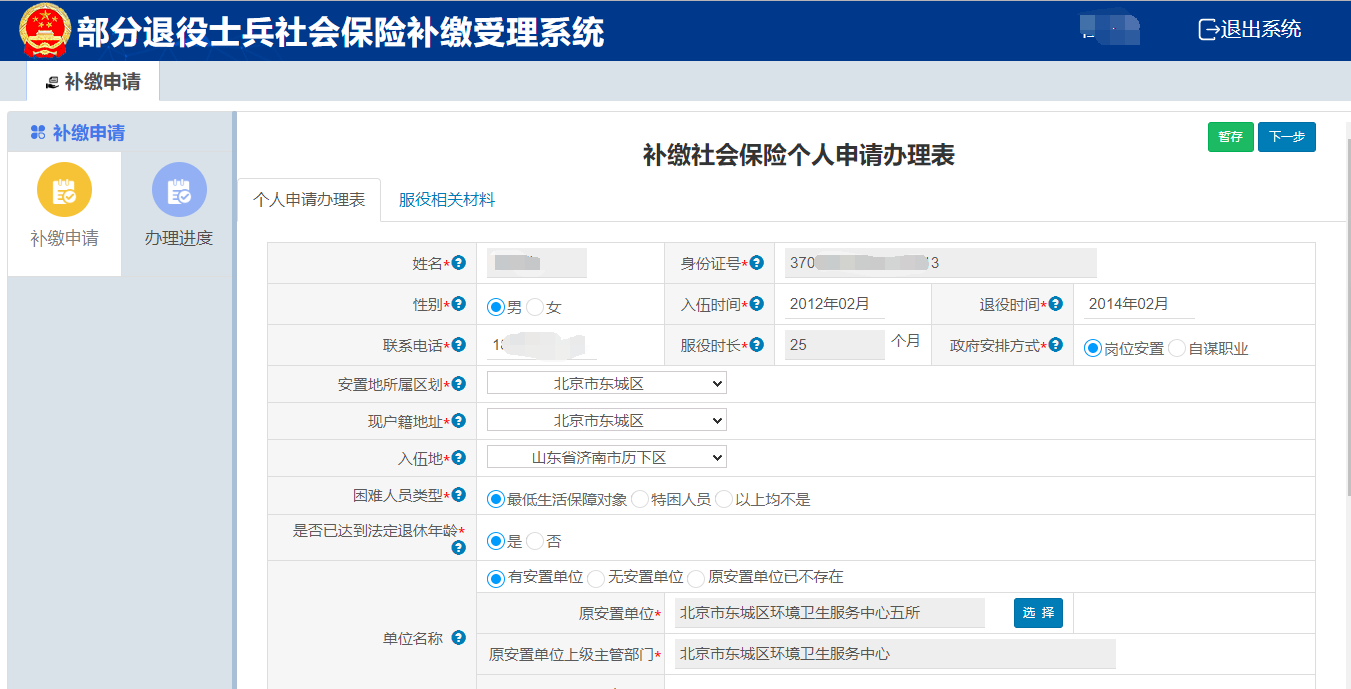This screenshot has width=1351, height=689.
Task: Open the 安置地所属区划 dropdown
Action: pyautogui.click(x=607, y=383)
